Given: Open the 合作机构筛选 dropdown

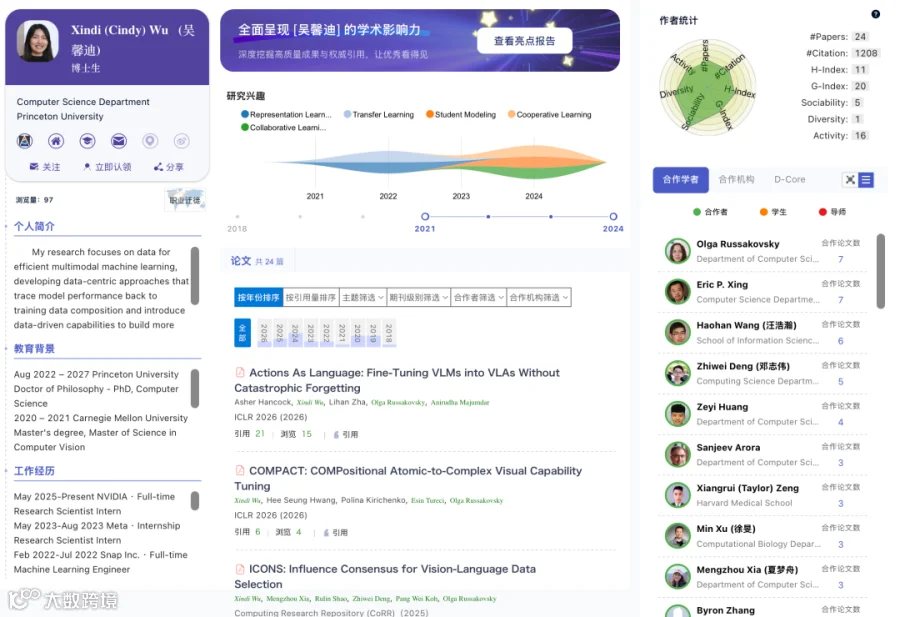Looking at the screenshot, I should point(539,297).
